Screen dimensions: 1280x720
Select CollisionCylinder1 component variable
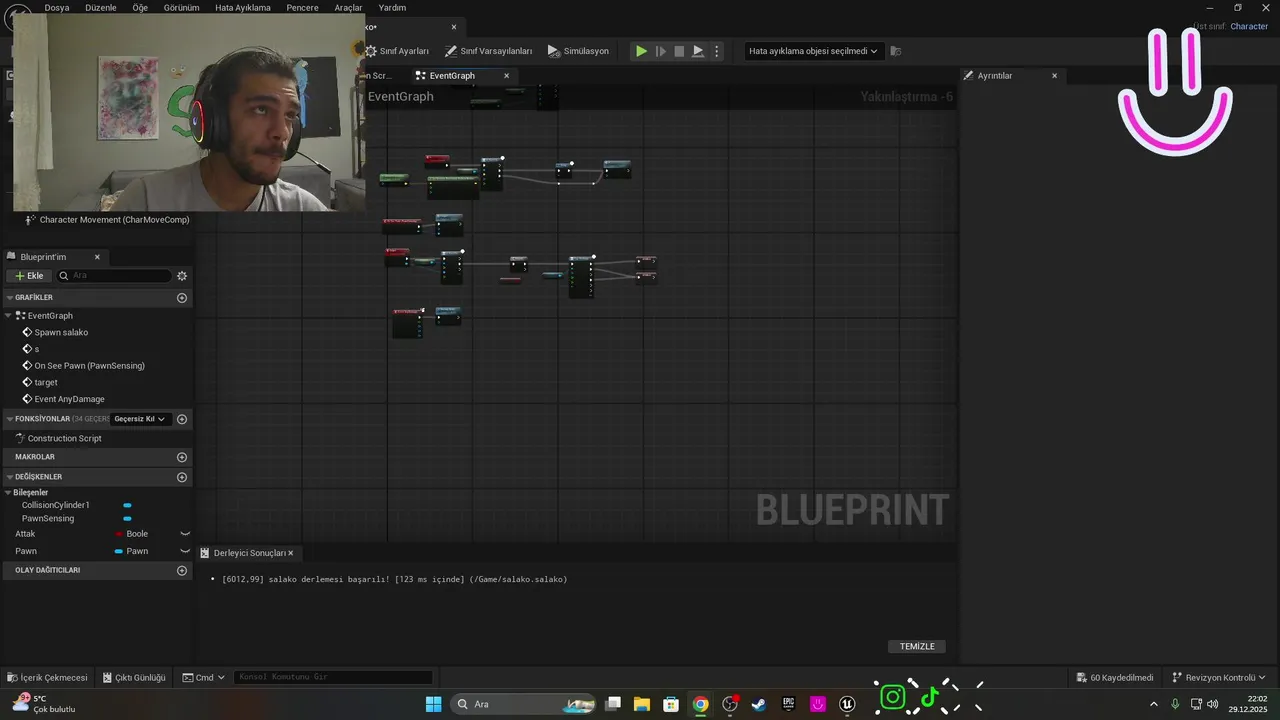click(x=56, y=505)
